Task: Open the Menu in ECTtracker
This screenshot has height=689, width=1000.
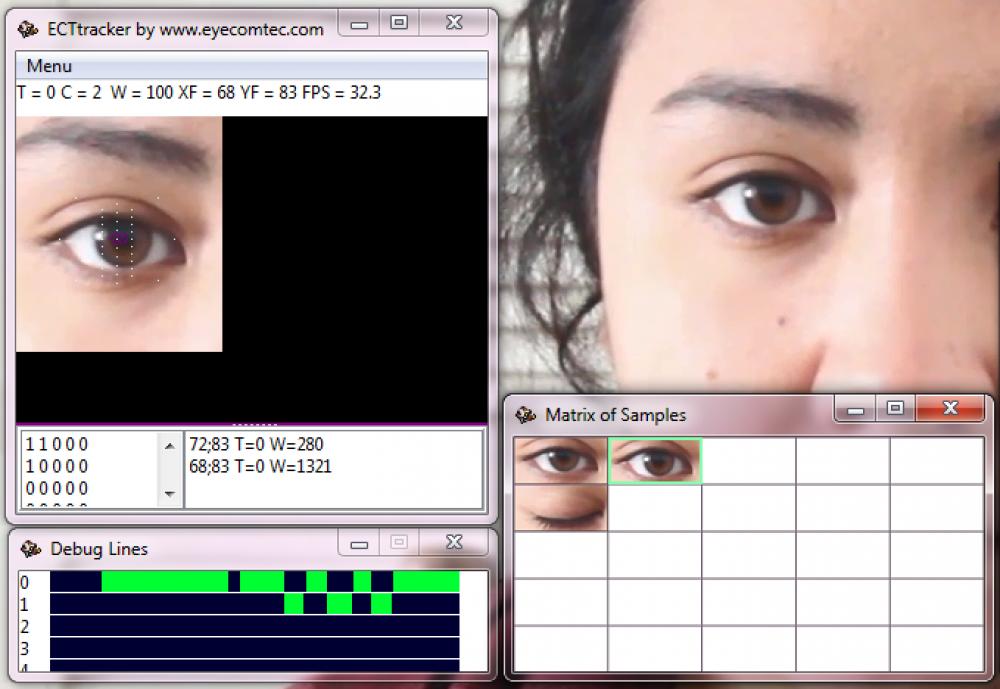Action: [x=50, y=65]
